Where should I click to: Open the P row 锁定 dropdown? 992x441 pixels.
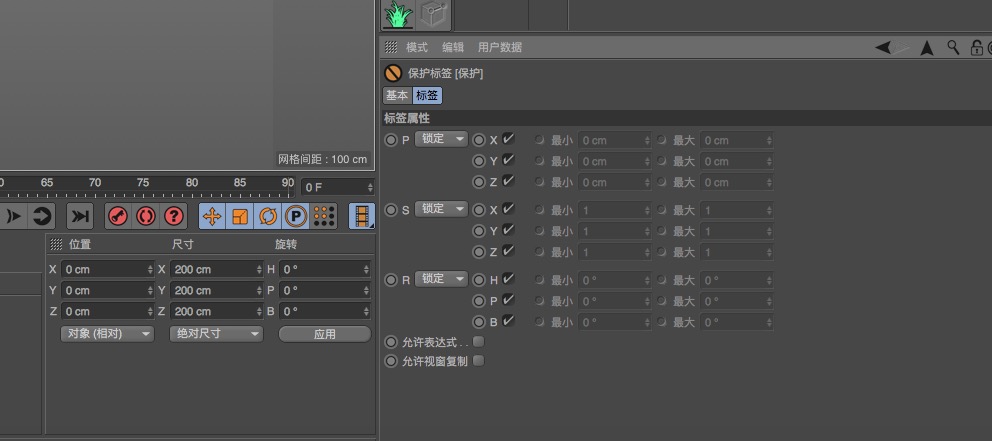[x=441, y=139]
